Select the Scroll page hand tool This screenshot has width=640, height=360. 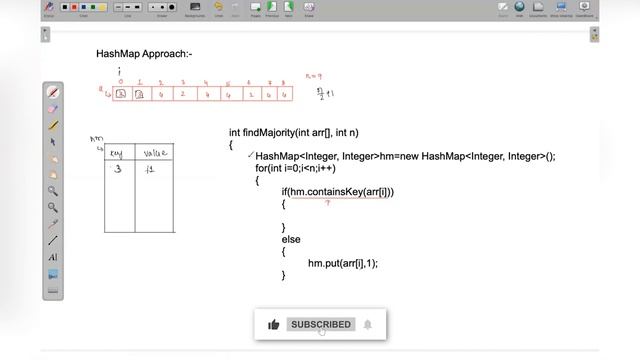point(53,175)
